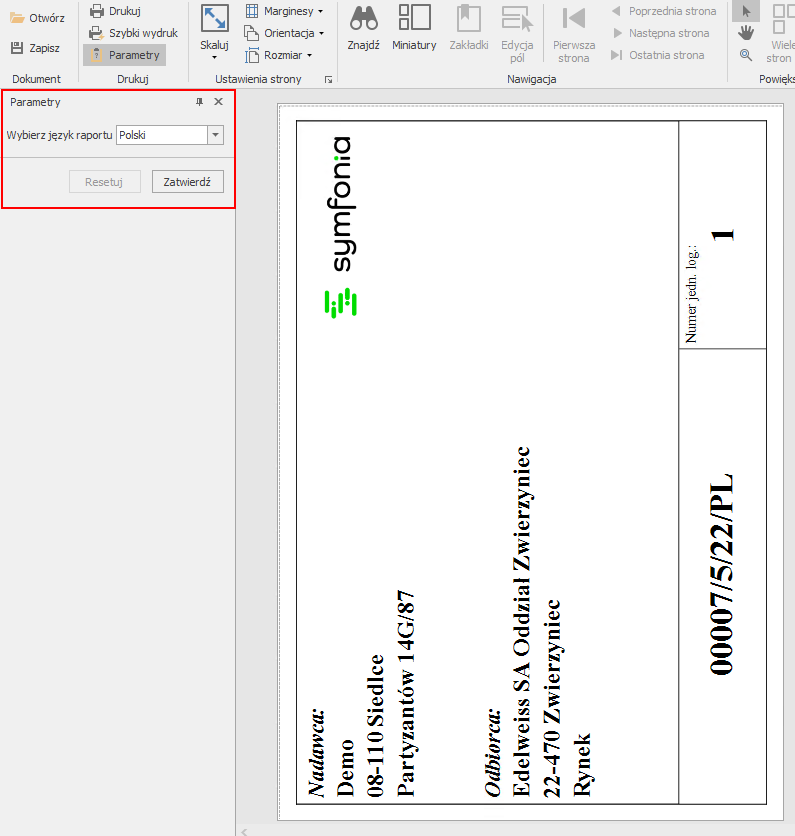Open the Skaluj scaling options
This screenshot has width=795, height=836.
tap(214, 32)
